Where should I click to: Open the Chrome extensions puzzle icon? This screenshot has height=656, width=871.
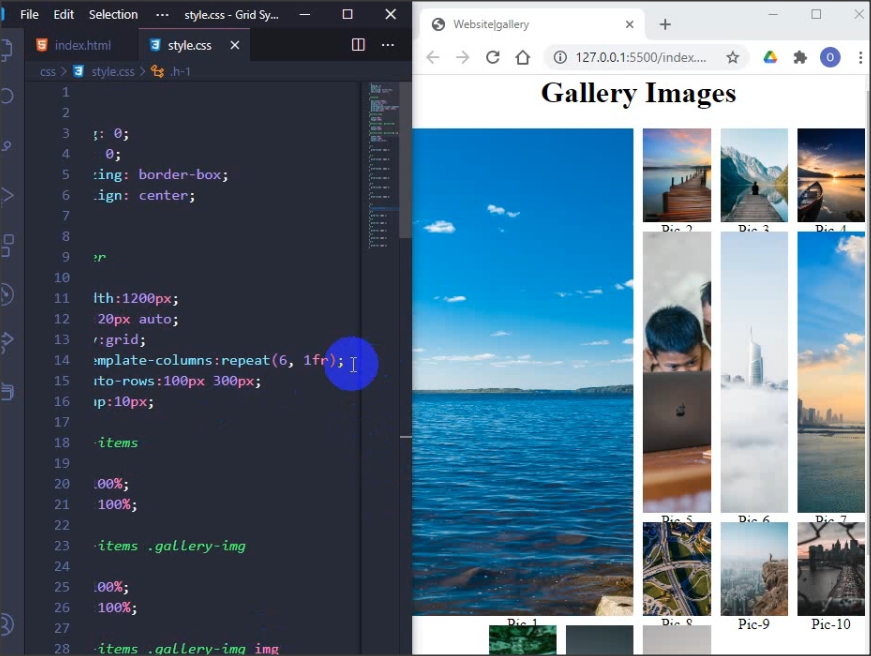pos(800,57)
